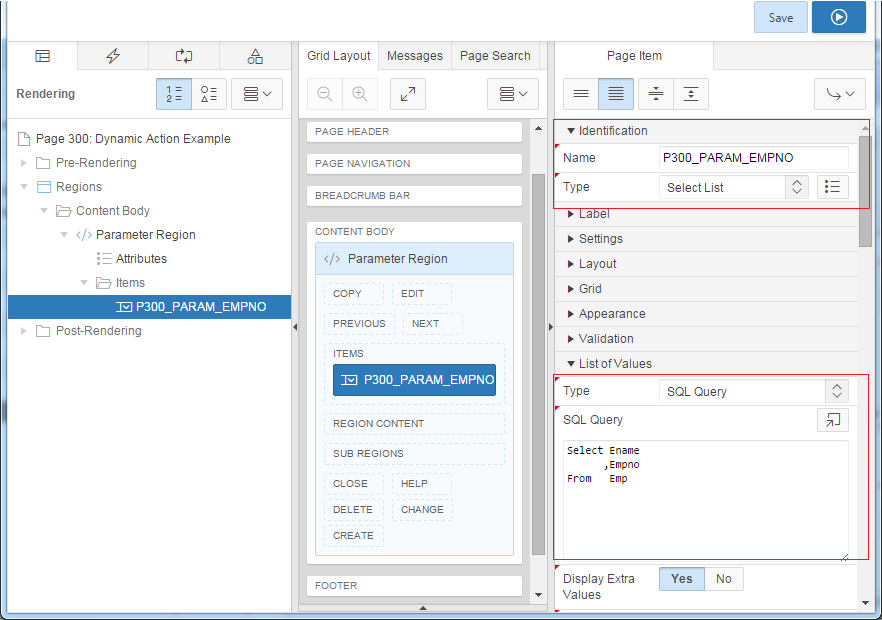Open the item Type select list
Image resolution: width=882 pixels, height=620 pixels.
pyautogui.click(x=734, y=187)
